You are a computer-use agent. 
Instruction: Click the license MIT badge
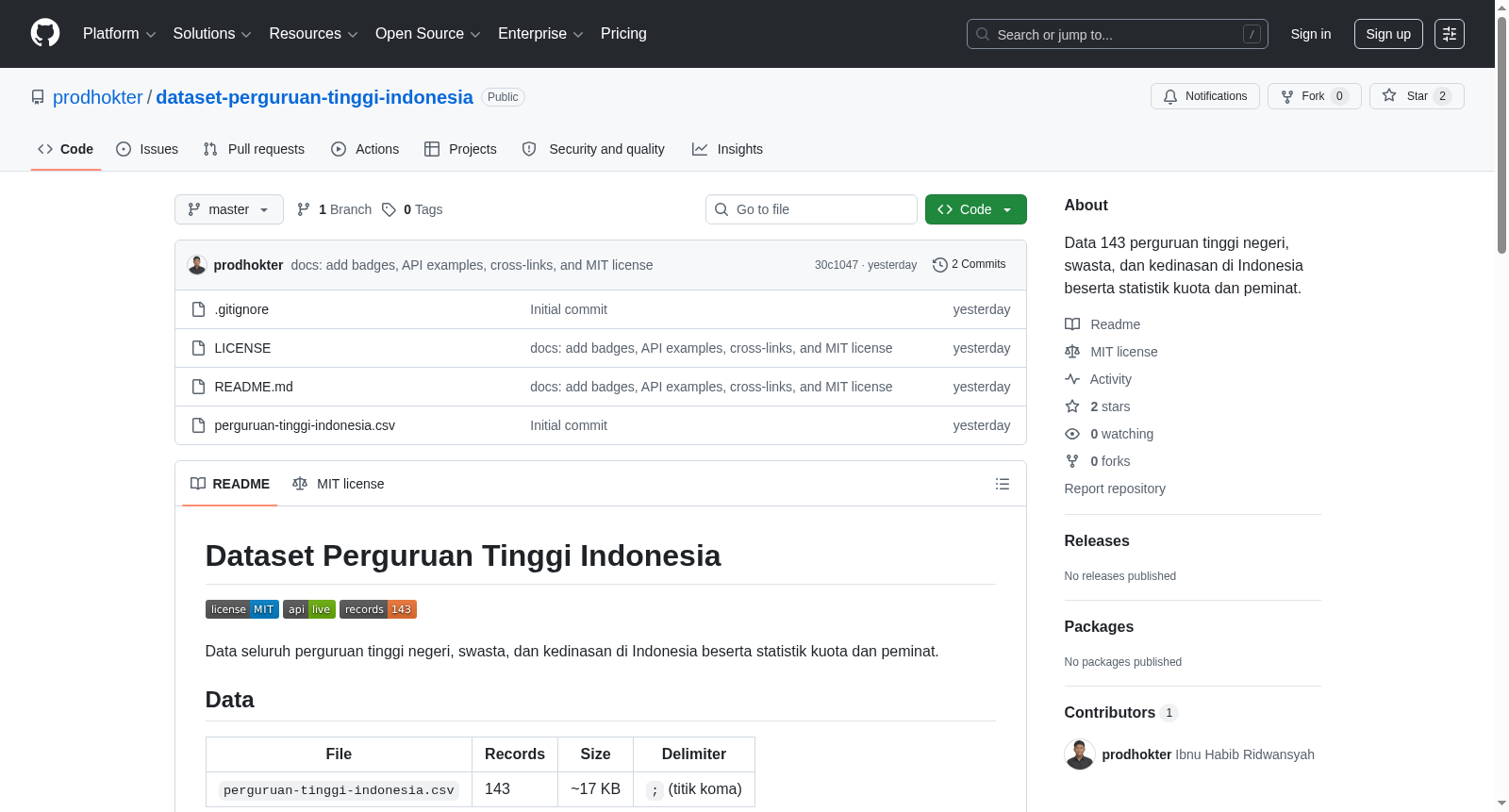(x=241, y=609)
